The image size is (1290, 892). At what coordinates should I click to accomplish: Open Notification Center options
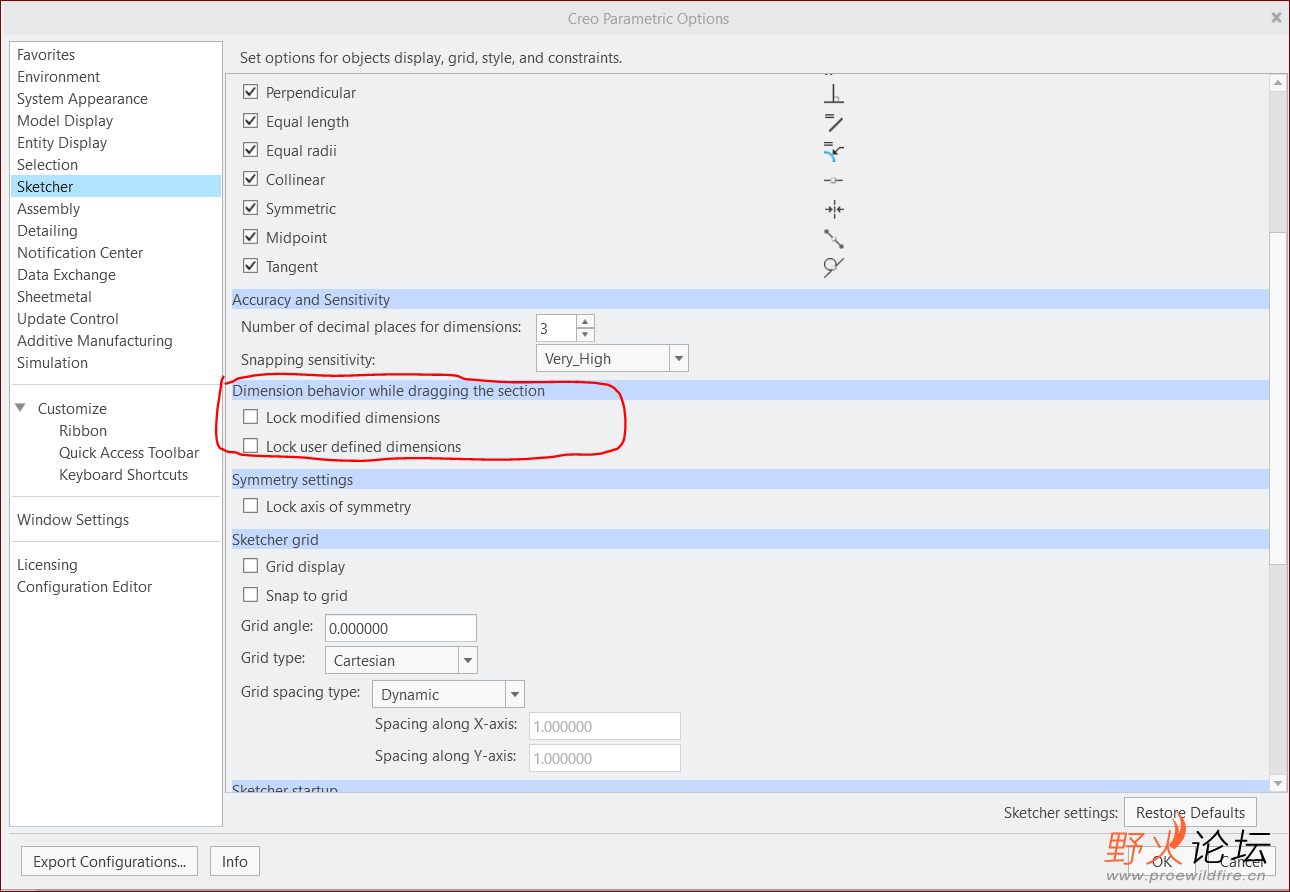click(x=80, y=253)
